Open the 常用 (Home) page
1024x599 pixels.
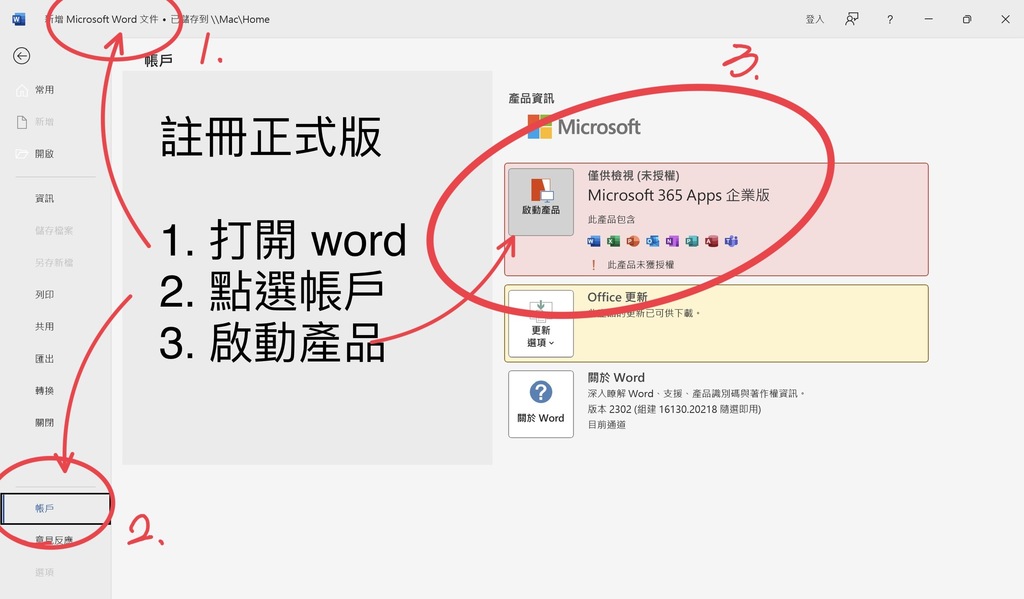44,89
